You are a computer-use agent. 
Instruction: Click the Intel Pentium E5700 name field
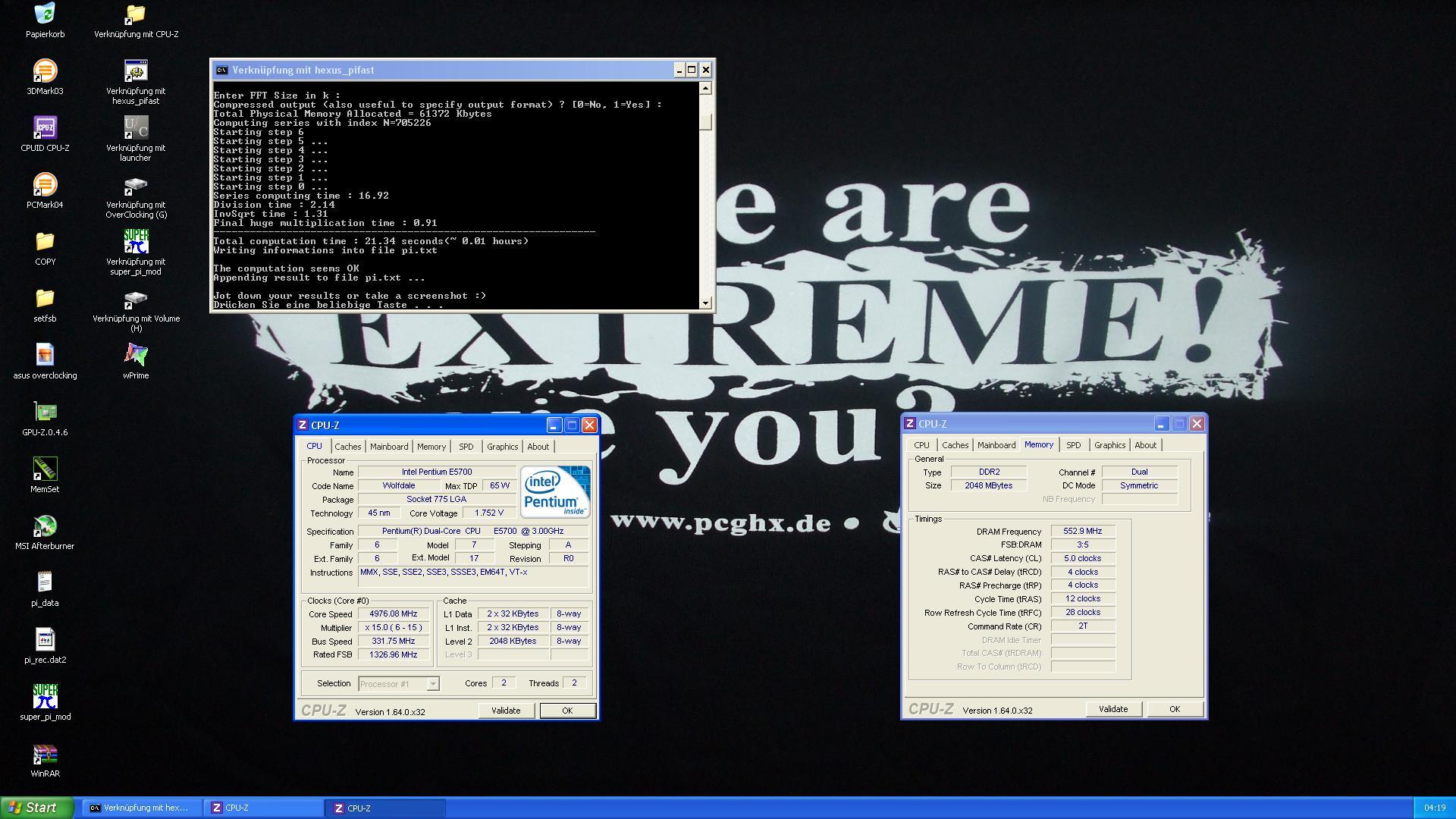[437, 472]
